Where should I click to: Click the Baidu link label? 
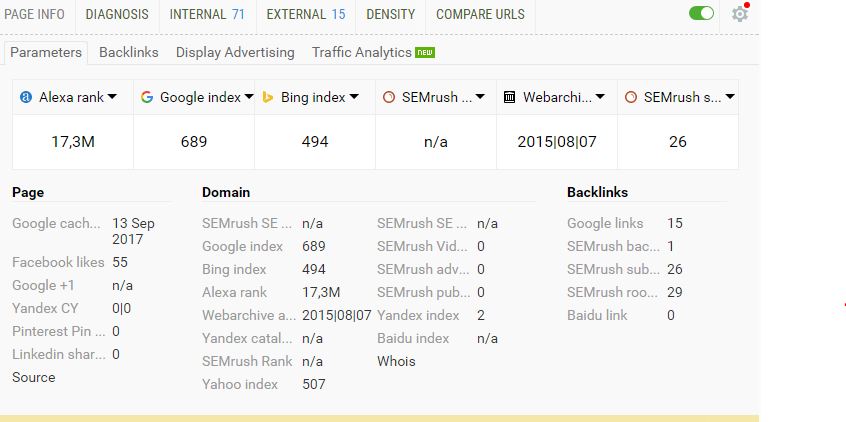pyautogui.click(x=597, y=315)
